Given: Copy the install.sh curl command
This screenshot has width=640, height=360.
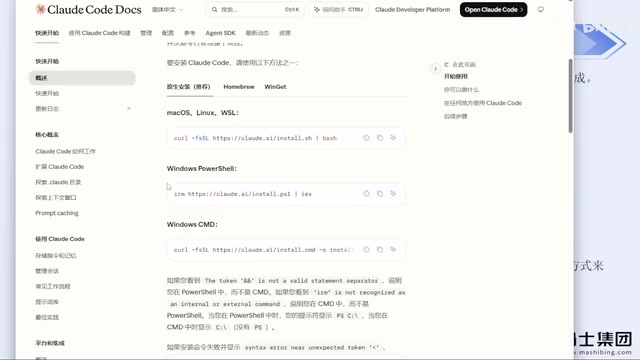Looking at the screenshot, I should pyautogui.click(x=380, y=138).
